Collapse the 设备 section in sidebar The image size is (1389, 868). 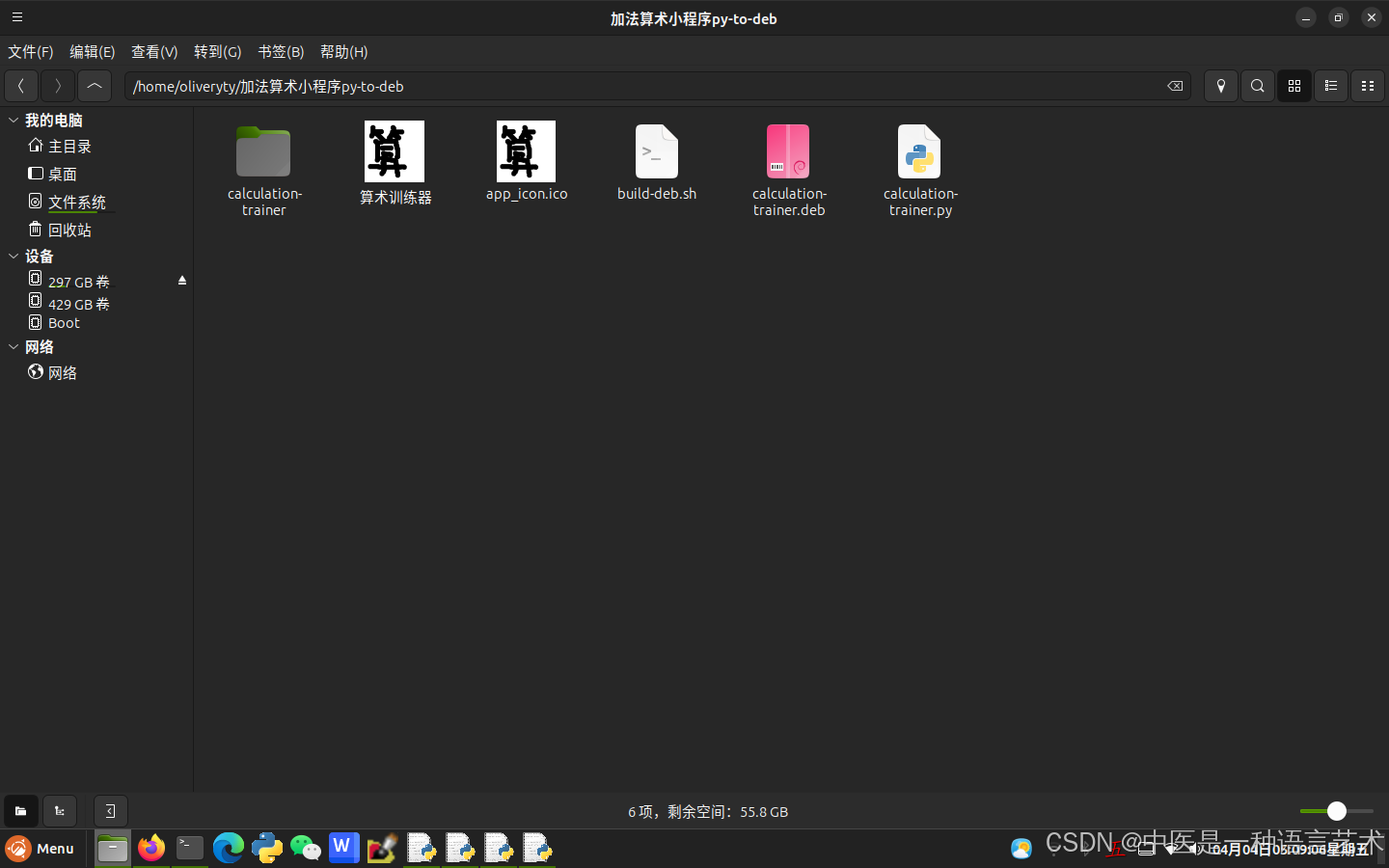tap(14, 256)
